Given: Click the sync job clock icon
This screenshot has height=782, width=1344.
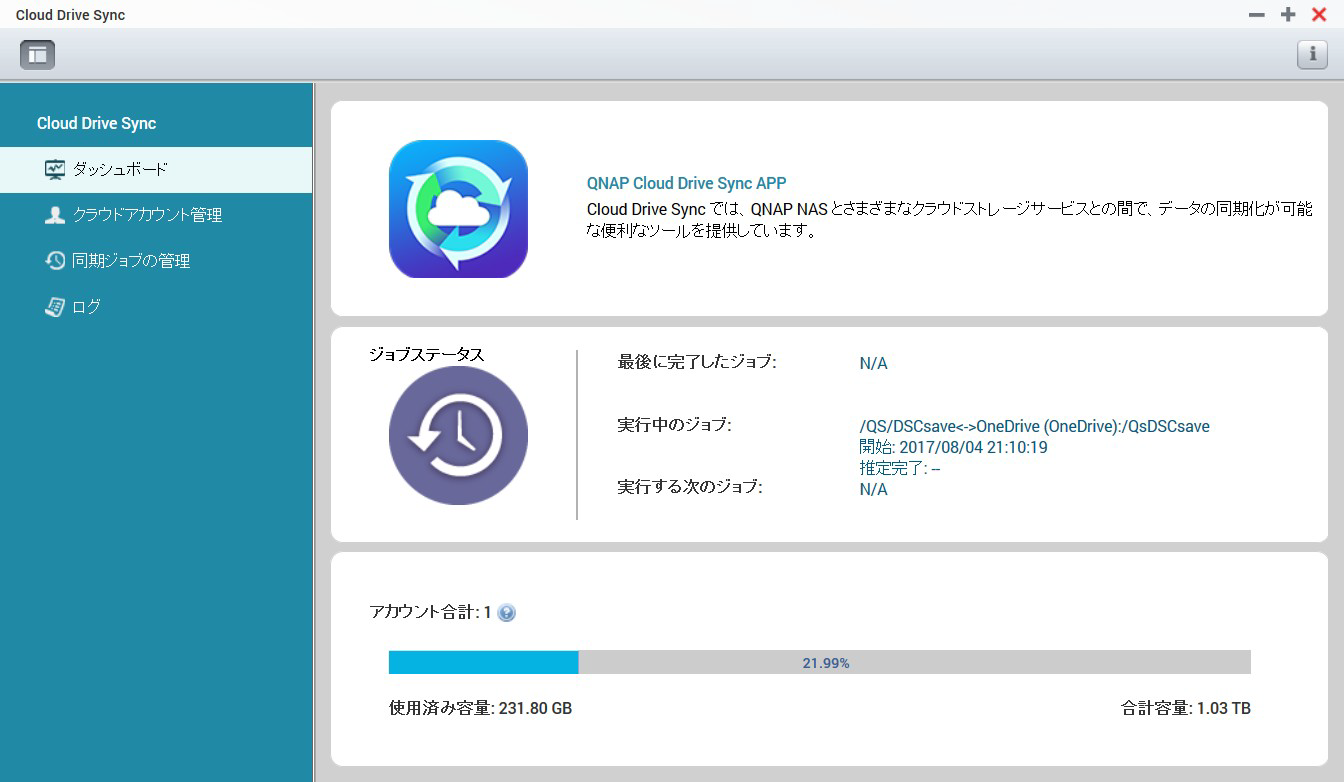Looking at the screenshot, I should 55,261.
